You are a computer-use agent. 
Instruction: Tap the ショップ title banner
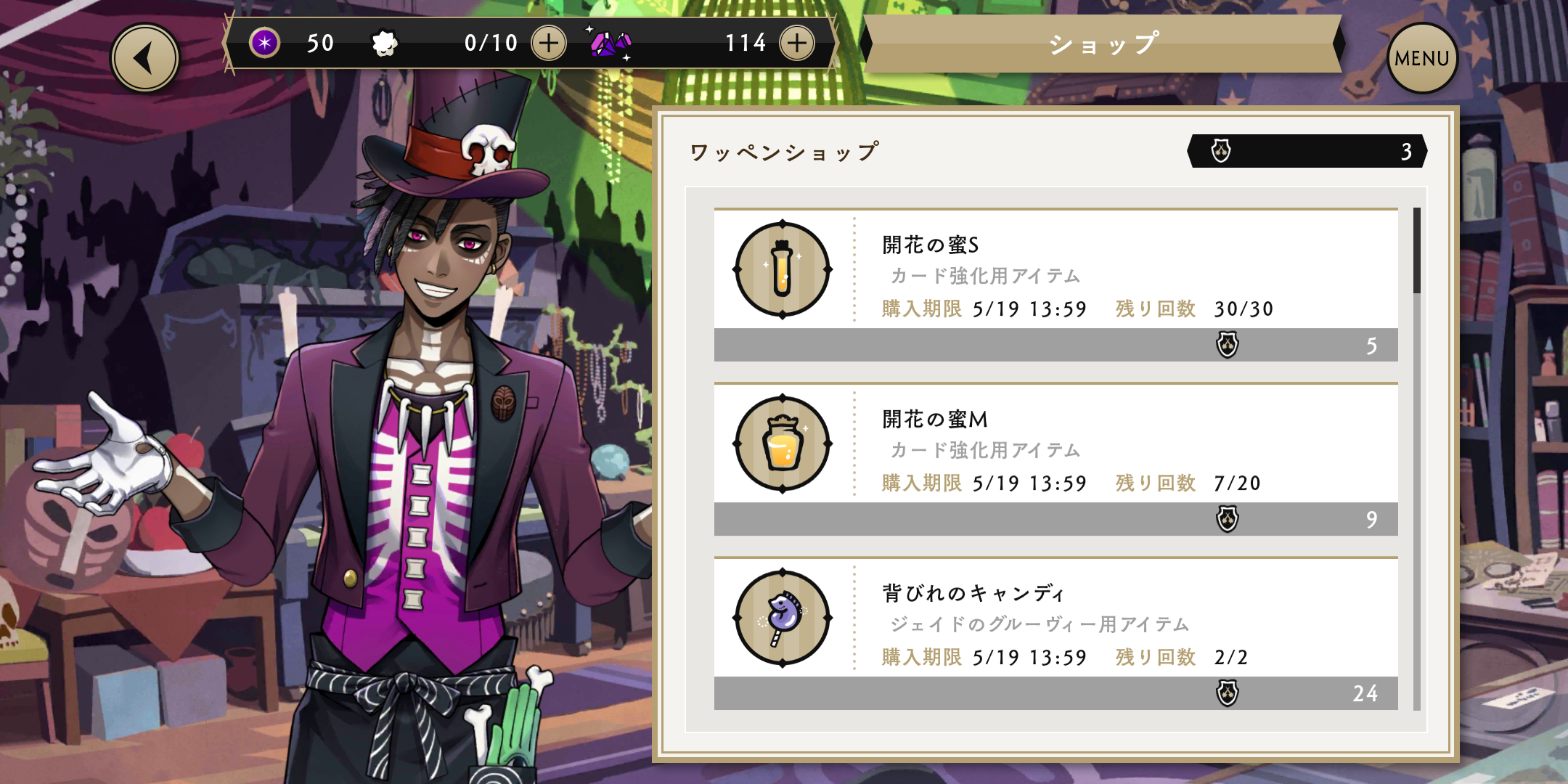(x=1102, y=44)
